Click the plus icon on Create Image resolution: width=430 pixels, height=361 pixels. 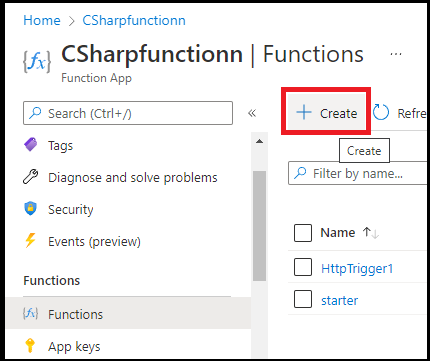pyautogui.click(x=304, y=112)
